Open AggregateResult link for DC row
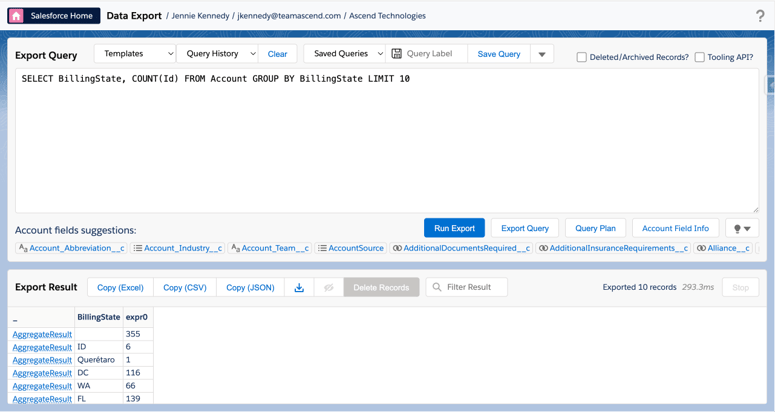The height and width of the screenshot is (412, 775). (x=42, y=373)
